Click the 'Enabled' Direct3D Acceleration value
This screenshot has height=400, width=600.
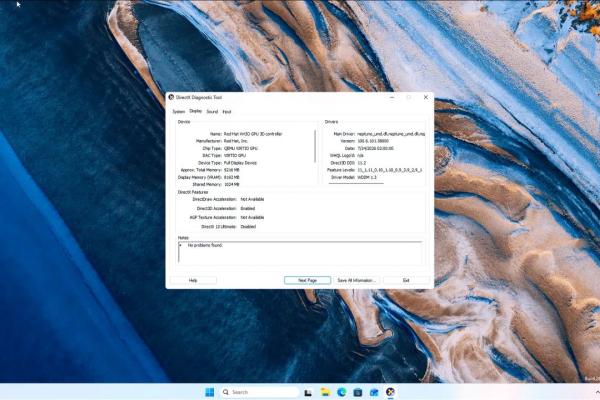pos(248,209)
